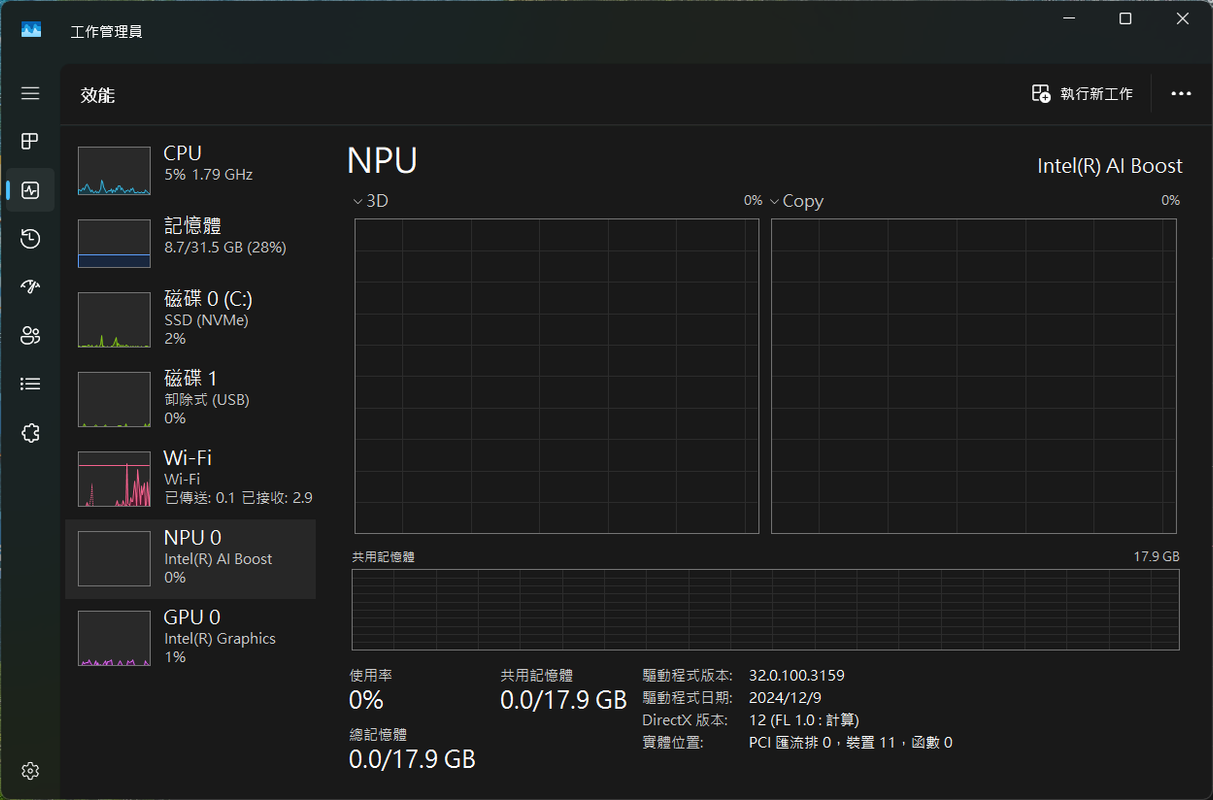
Task: Open Users page icon in sidebar
Action: (x=30, y=335)
